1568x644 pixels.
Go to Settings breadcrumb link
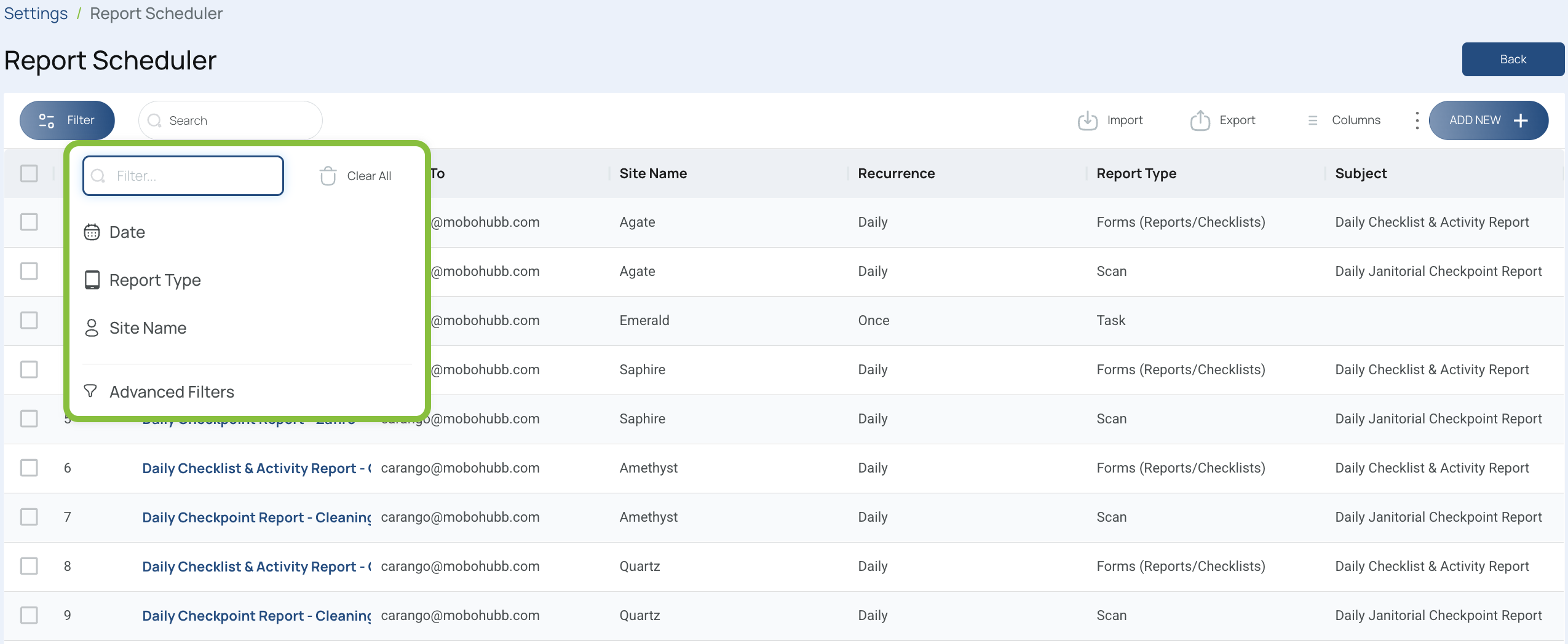(36, 14)
